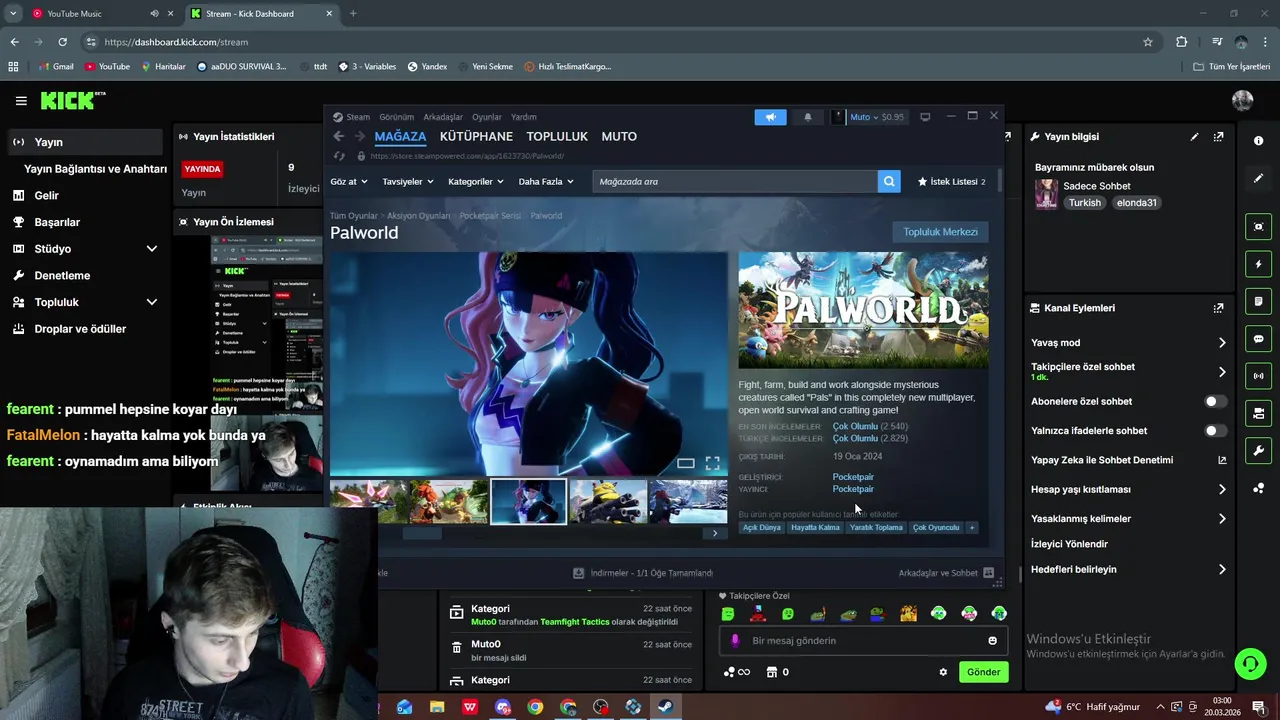The image size is (1280, 720).
Task: Open the Daha Fazla dropdown
Action: click(546, 182)
